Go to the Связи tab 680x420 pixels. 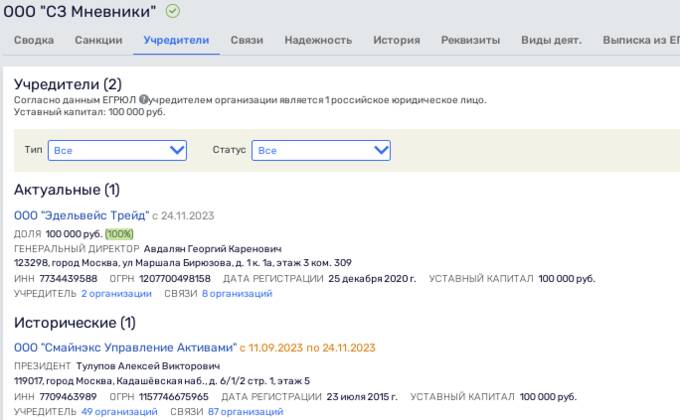tap(247, 40)
